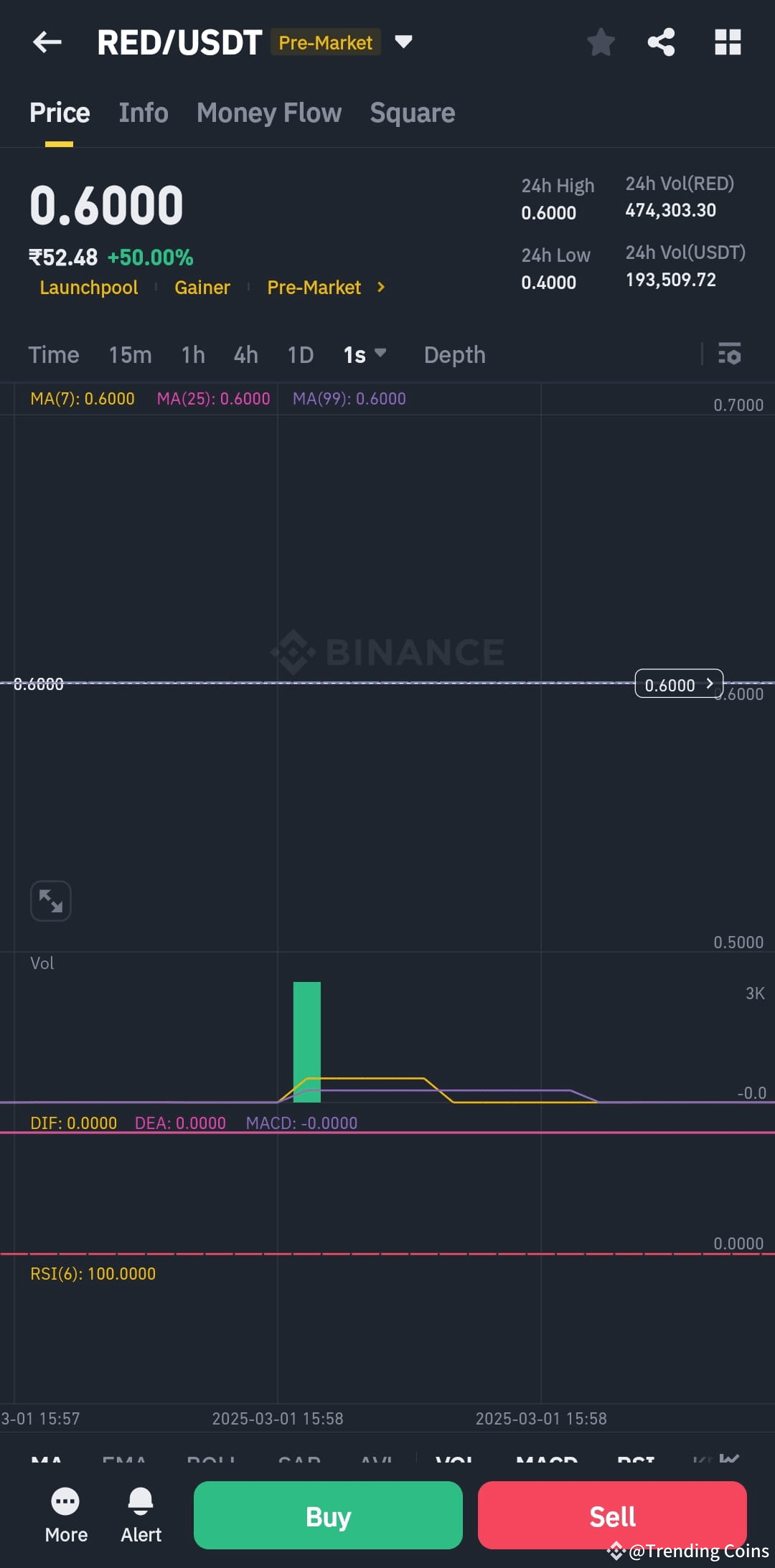Viewport: 775px width, 1568px height.
Task: Tap the DIF: 0.0000 label
Action: 73,1123
